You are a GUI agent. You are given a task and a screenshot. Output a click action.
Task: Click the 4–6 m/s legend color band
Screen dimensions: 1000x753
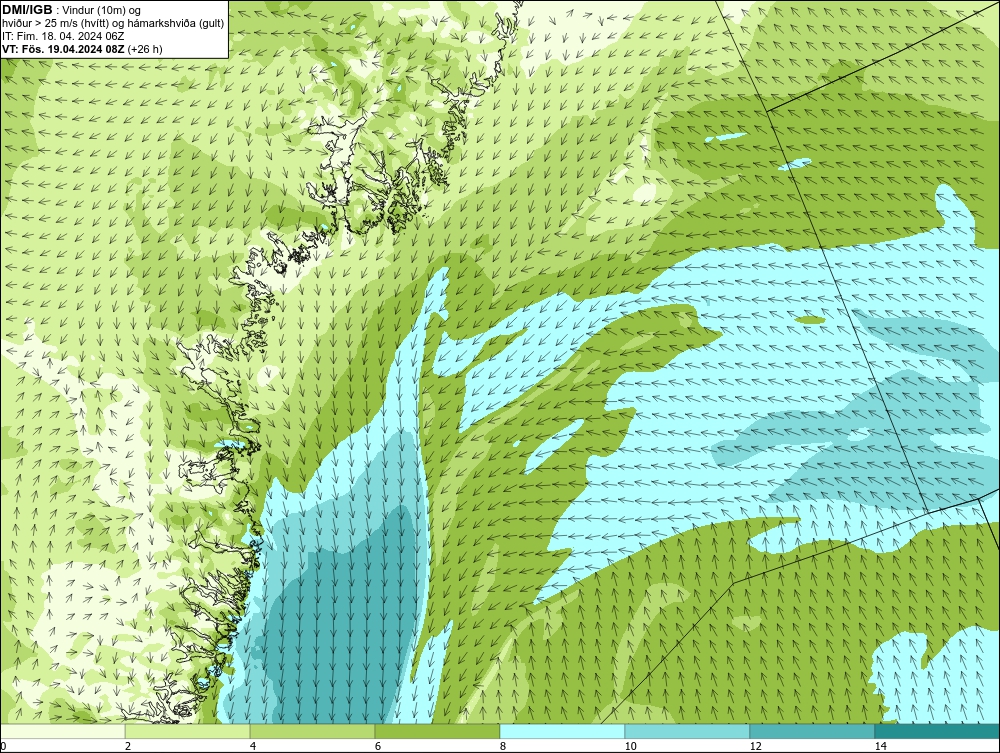tap(312, 731)
